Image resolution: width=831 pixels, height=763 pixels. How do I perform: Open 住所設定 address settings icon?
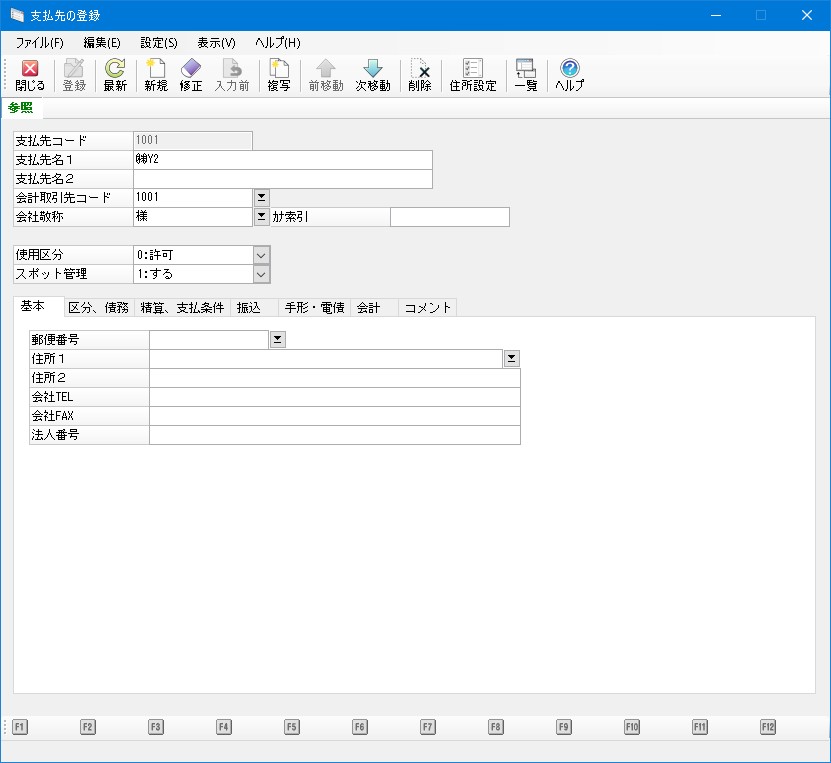pyautogui.click(x=473, y=76)
